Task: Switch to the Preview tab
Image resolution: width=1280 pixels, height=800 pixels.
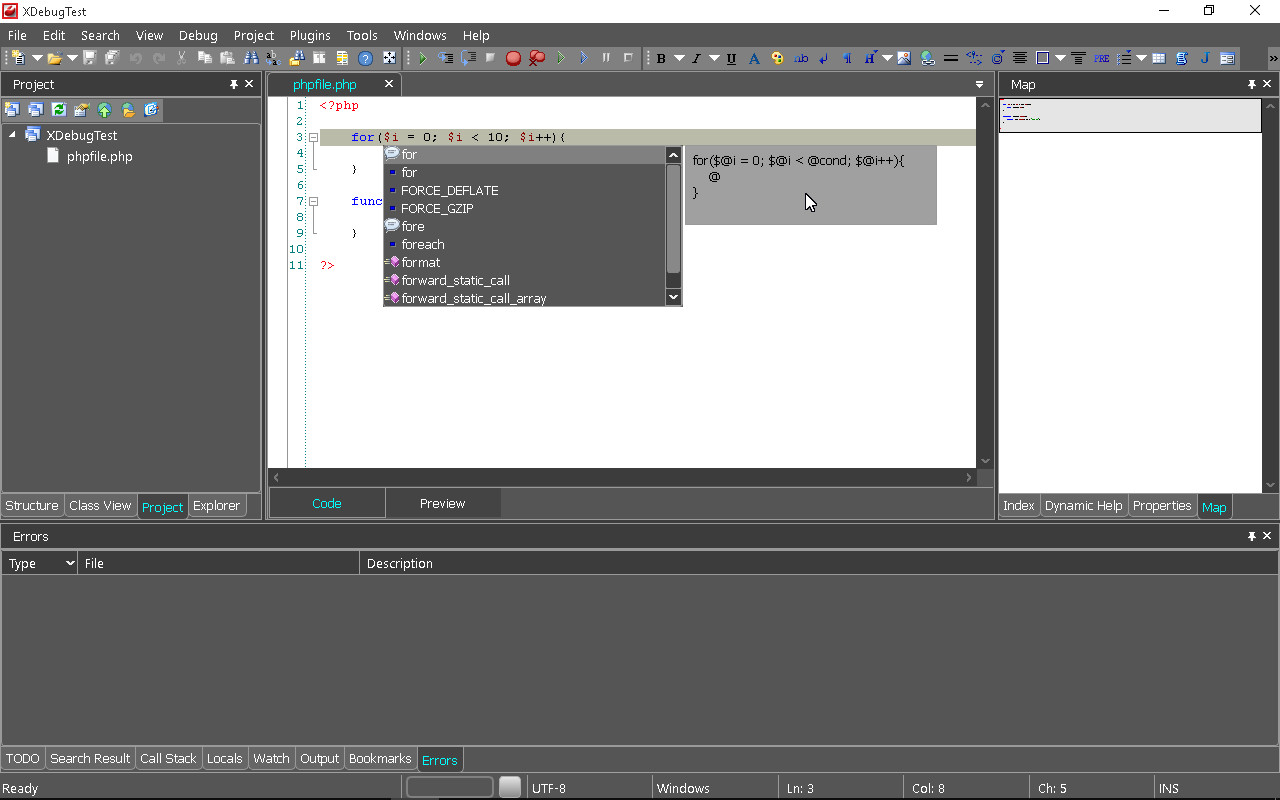Action: [443, 504]
